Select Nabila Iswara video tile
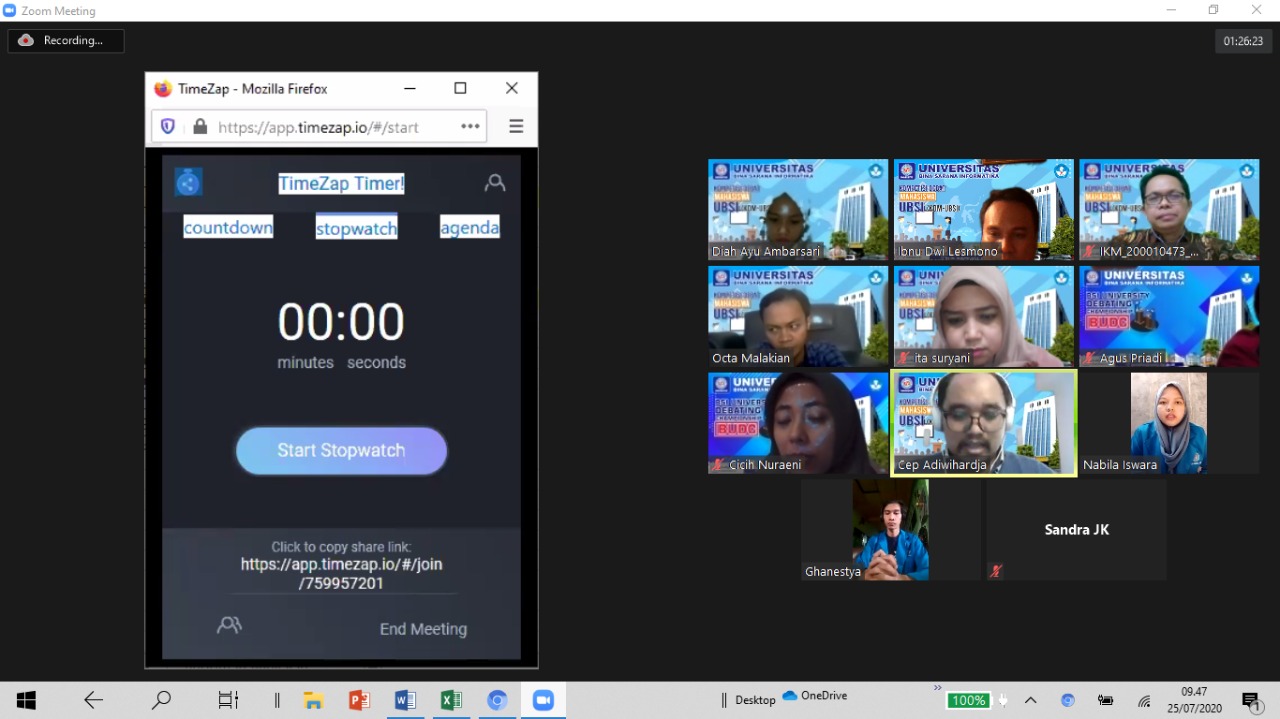1280x719 pixels. pos(1169,423)
